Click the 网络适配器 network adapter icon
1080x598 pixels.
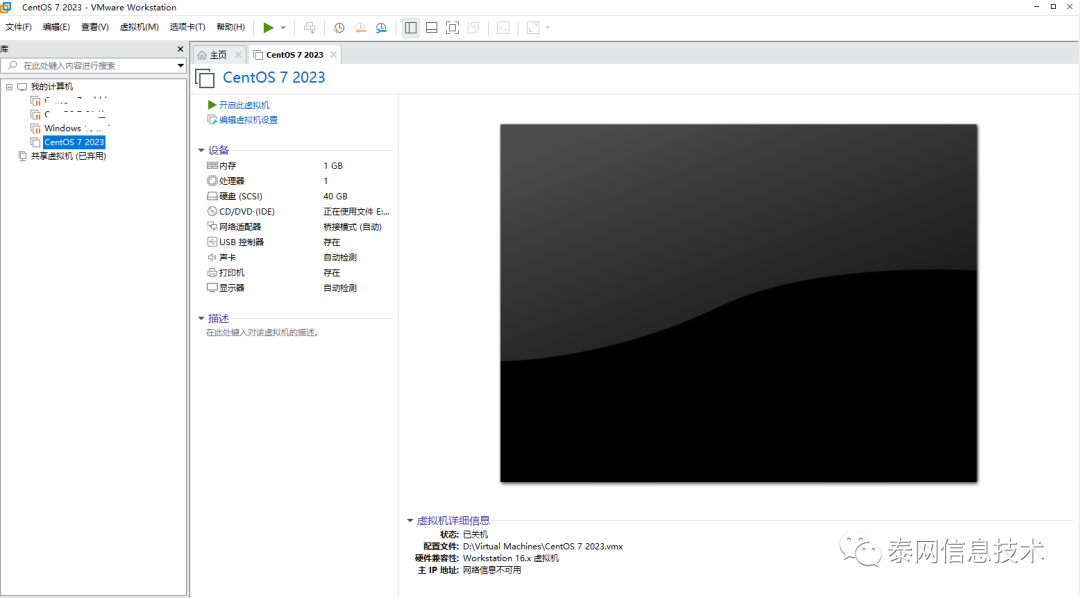pyautogui.click(x=212, y=227)
